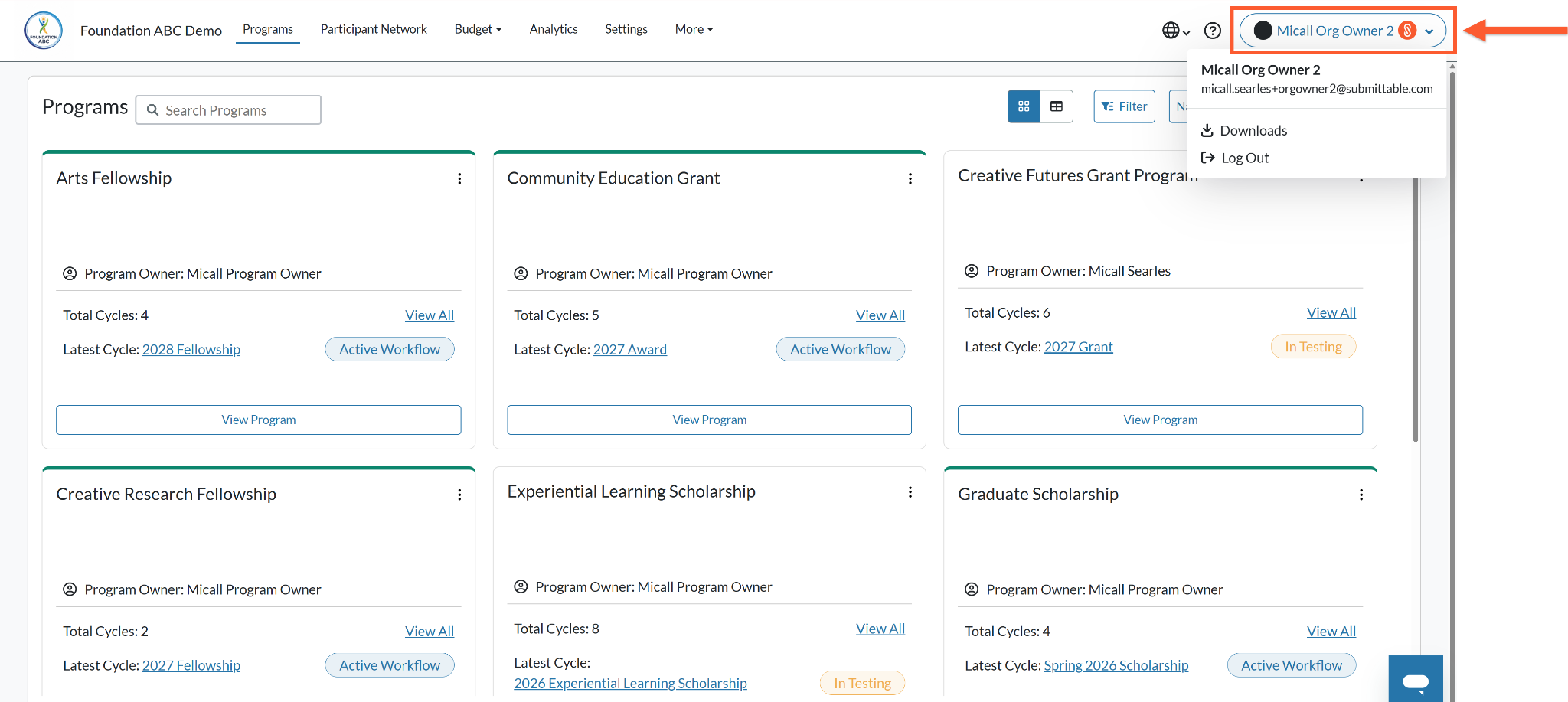The width and height of the screenshot is (1568, 702).
Task: Open Experiential Learning Scholarship options menu
Action: point(910,492)
